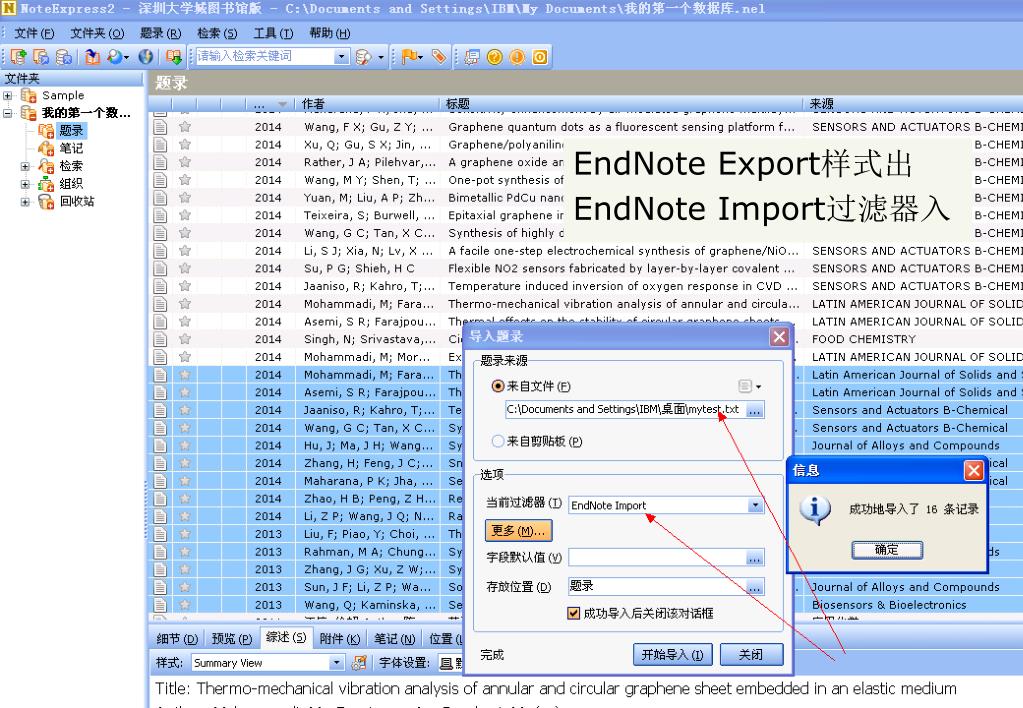The height and width of the screenshot is (708, 1023).
Task: Expand the 组织 tree node
Action: pos(25,184)
